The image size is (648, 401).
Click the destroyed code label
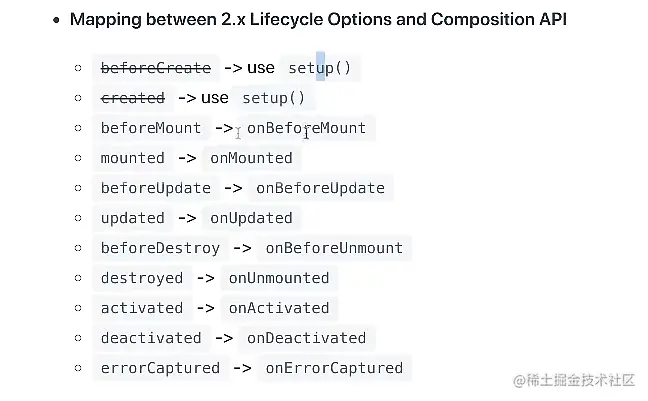coord(142,278)
